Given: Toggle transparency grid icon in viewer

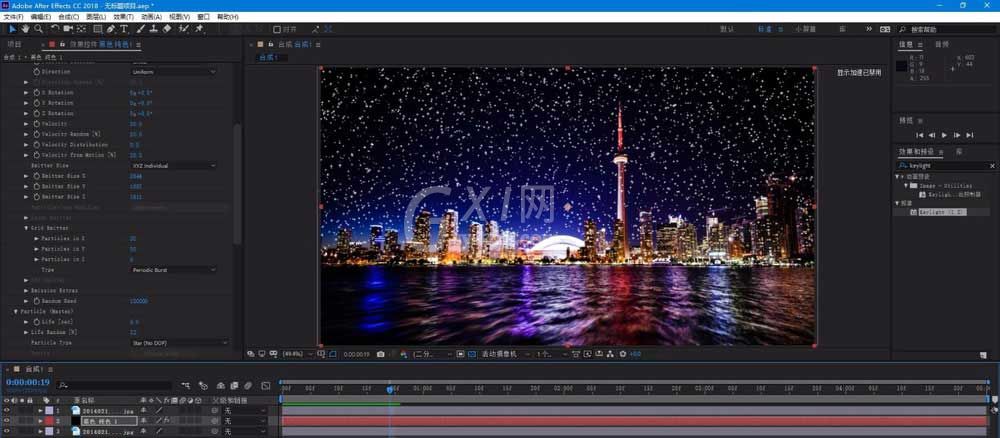Looking at the screenshot, I should (472, 354).
